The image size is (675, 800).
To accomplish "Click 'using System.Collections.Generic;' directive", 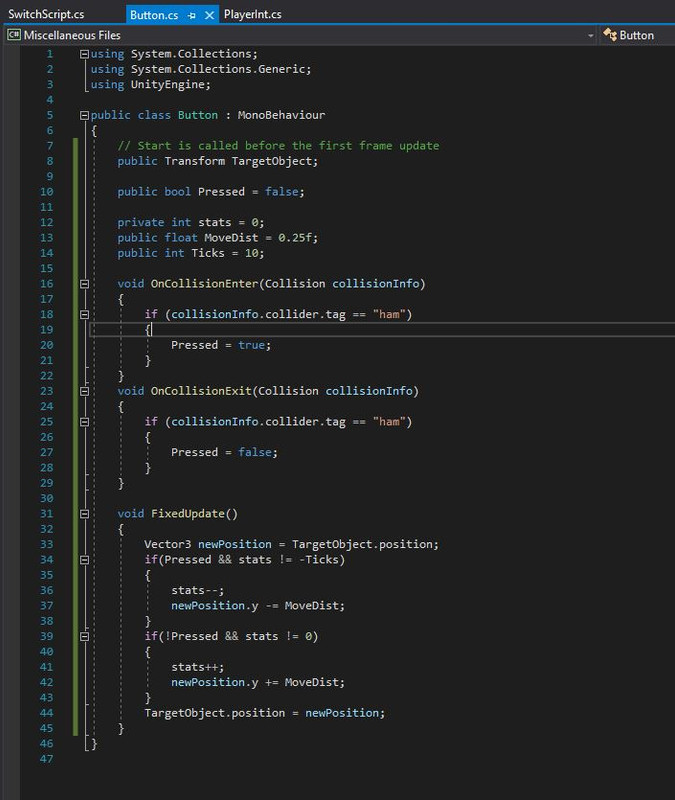I will point(201,69).
